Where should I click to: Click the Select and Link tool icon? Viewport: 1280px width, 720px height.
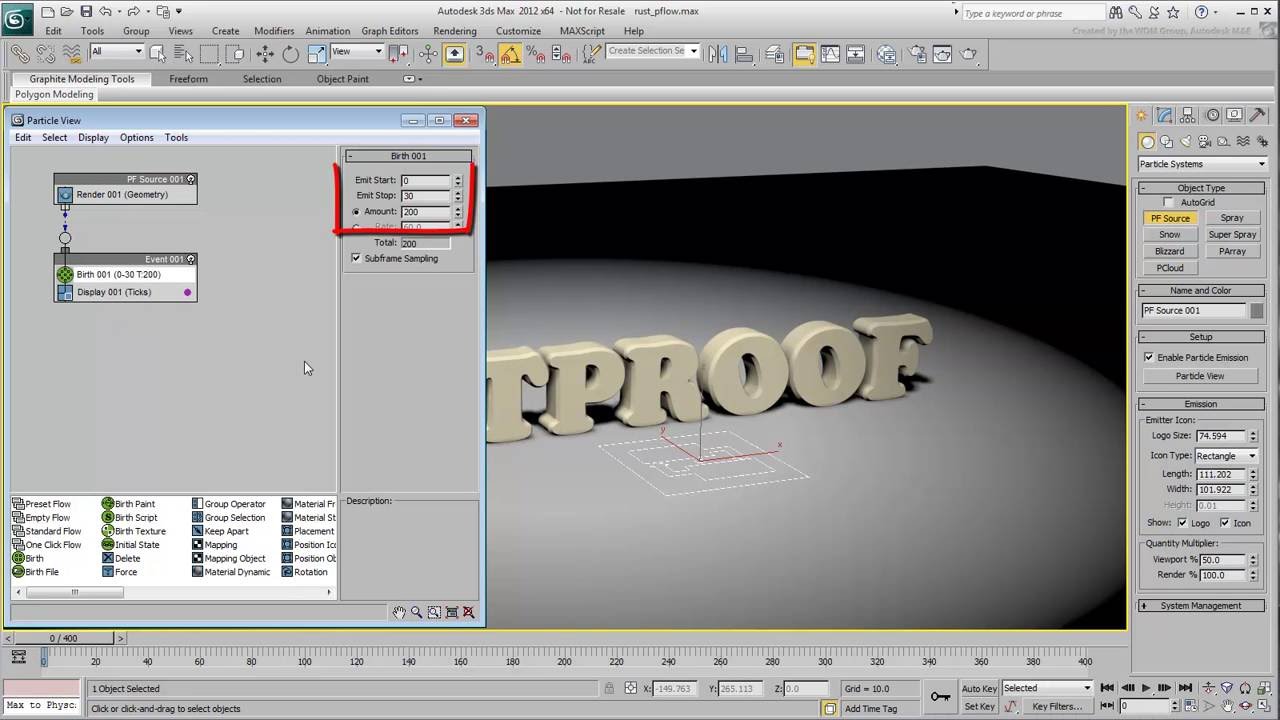click(x=20, y=54)
